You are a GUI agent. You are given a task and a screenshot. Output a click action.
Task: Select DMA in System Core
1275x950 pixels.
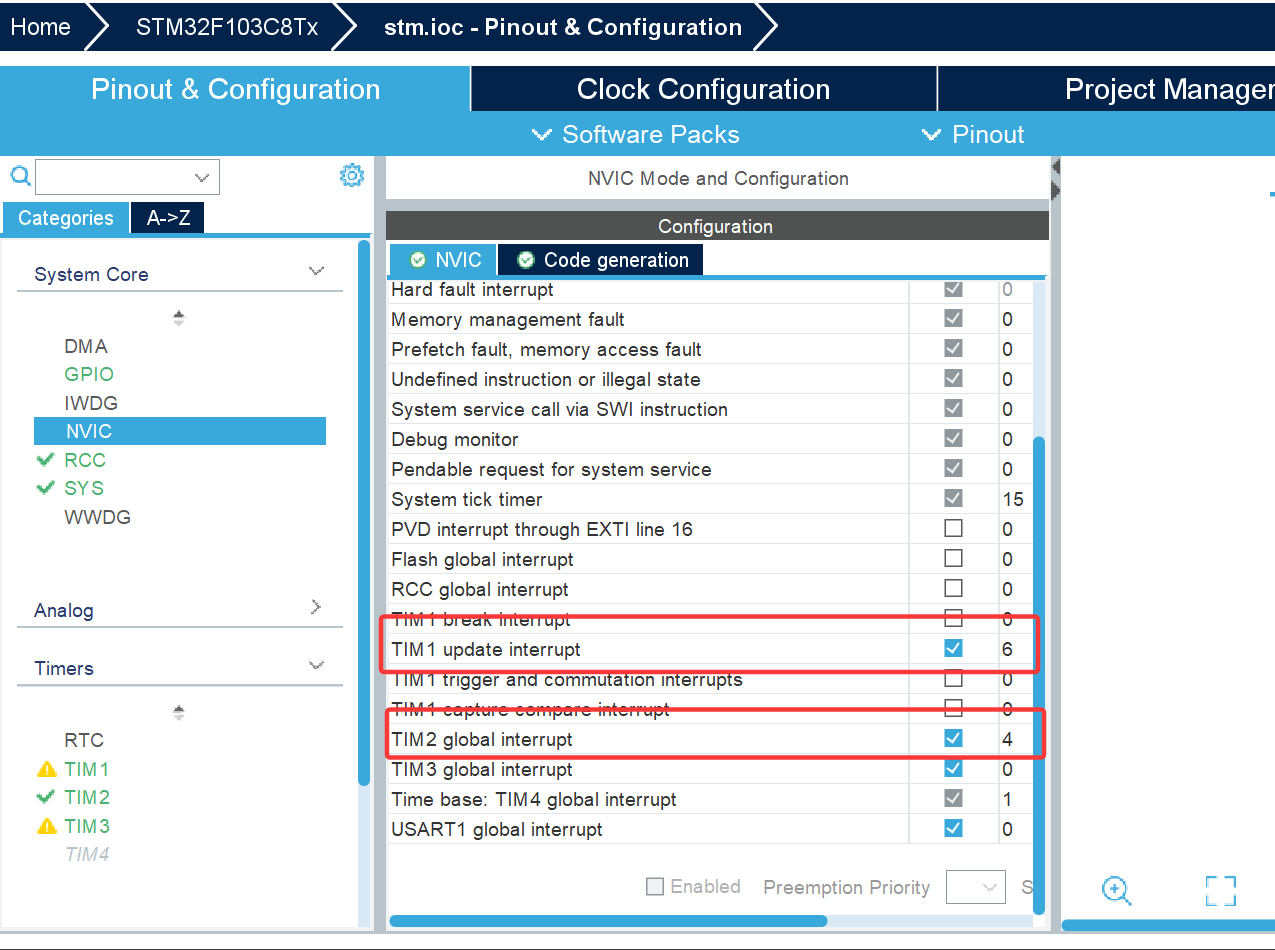point(86,346)
